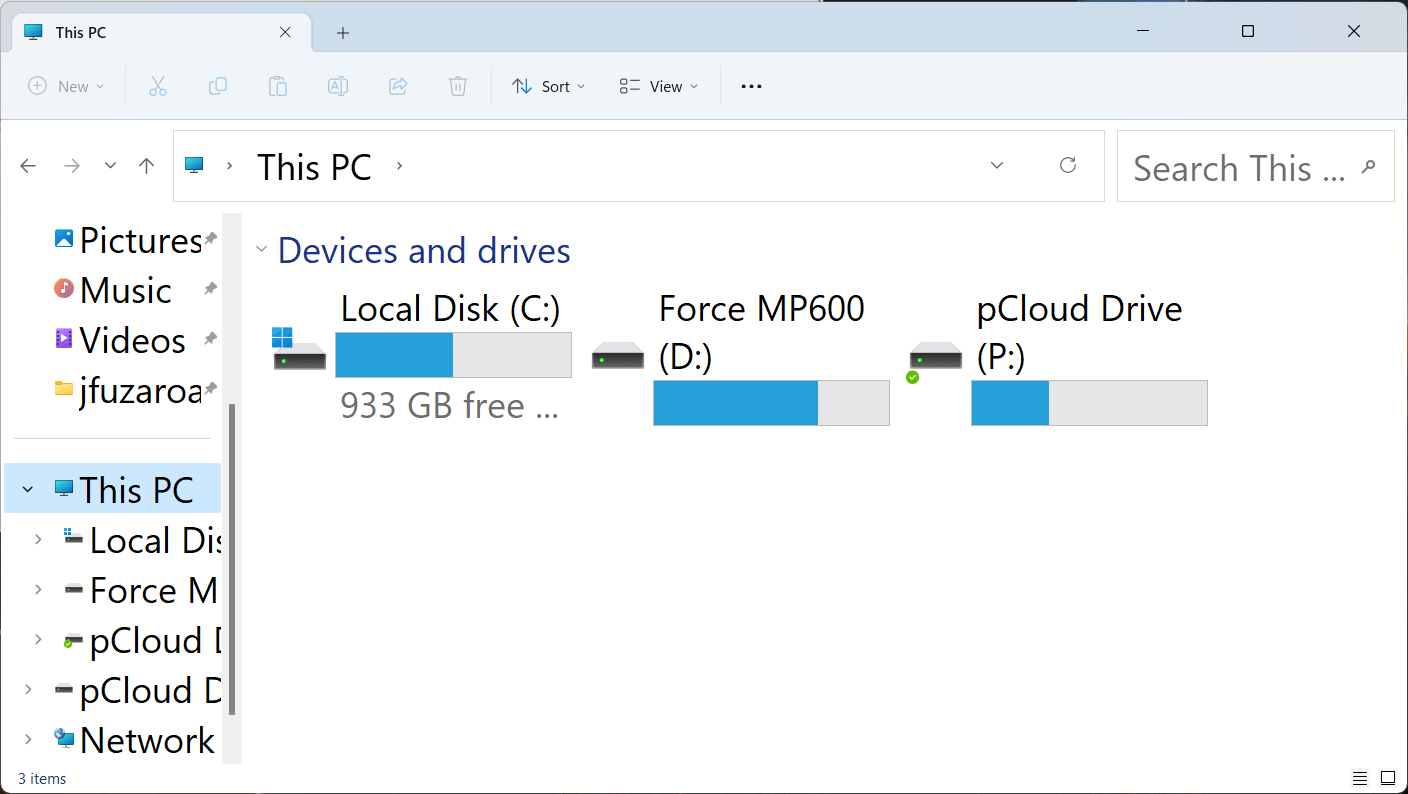Refresh the This PC view

click(x=1068, y=165)
